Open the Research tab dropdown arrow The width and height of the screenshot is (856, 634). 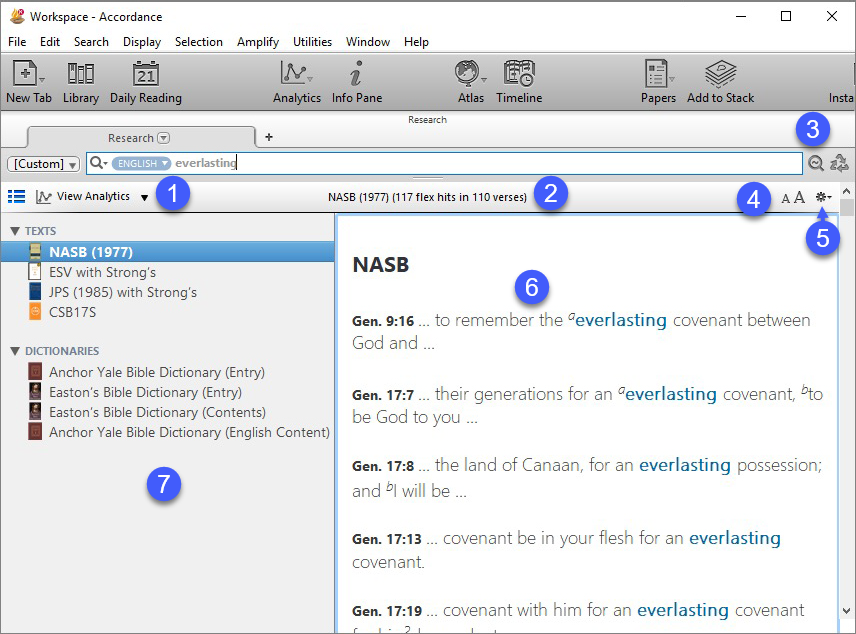[164, 138]
